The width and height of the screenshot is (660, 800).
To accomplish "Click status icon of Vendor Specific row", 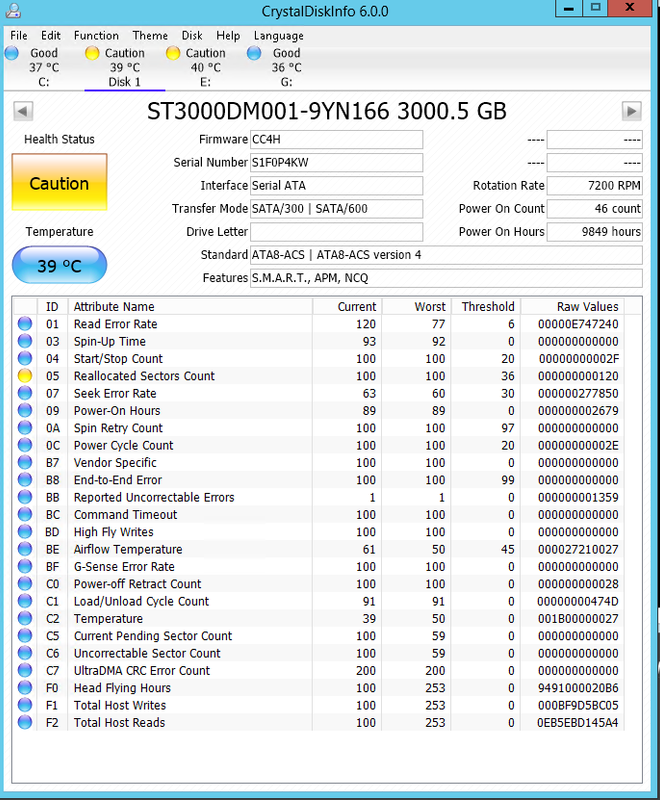I will click(24, 462).
